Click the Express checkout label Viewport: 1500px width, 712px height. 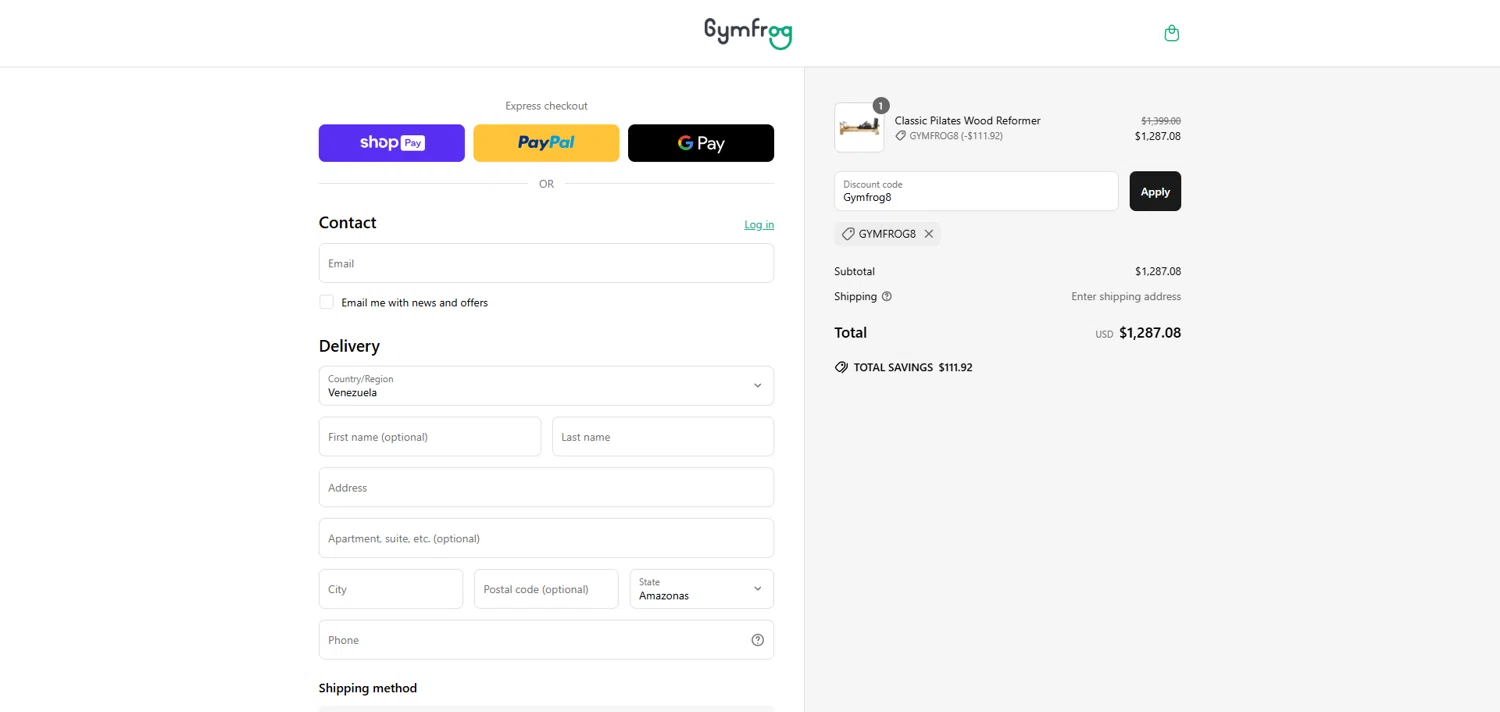coord(546,106)
